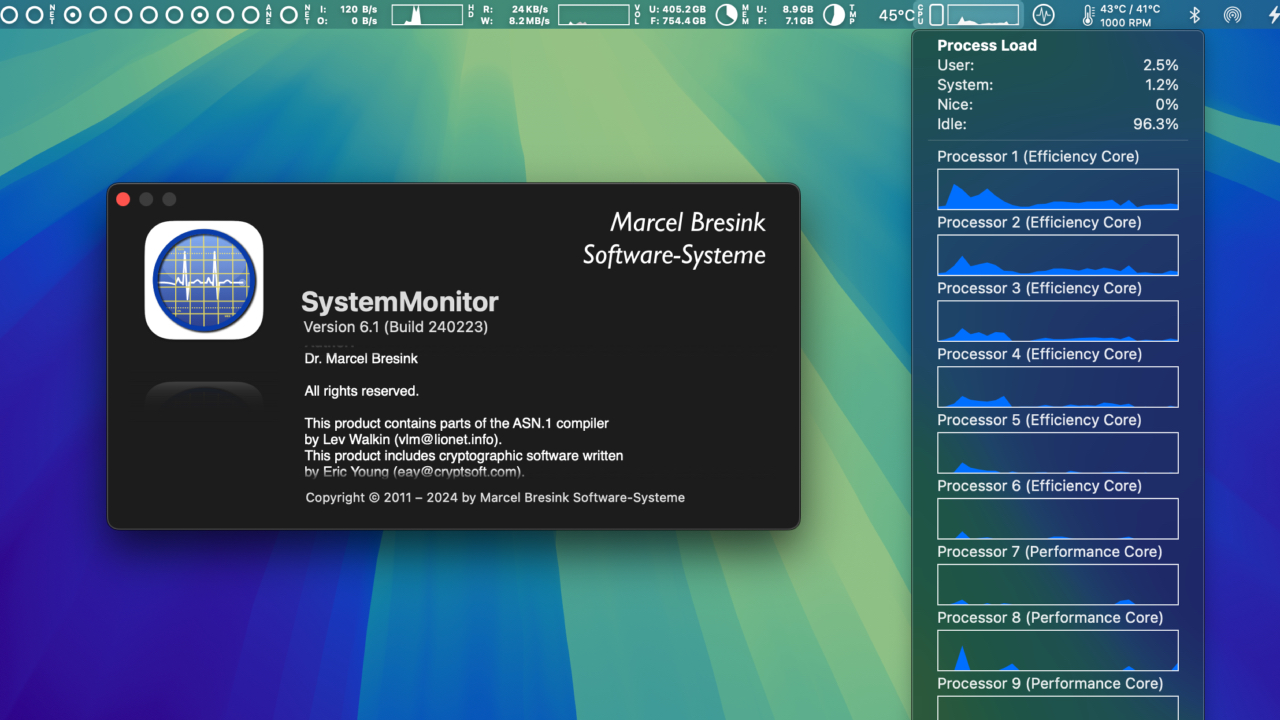Open the AirDrop-style radiating menu bar icon
This screenshot has height=720, width=1280.
point(1232,15)
